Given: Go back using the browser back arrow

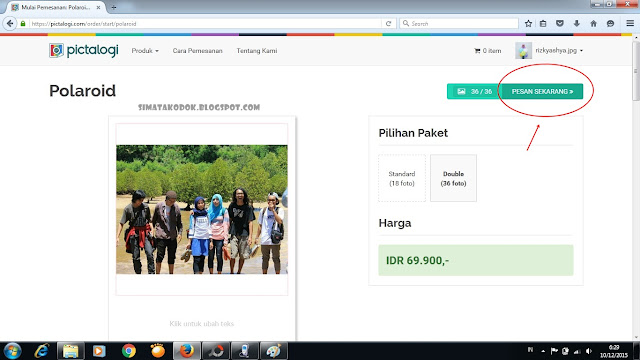Looking at the screenshot, I should click(10, 24).
